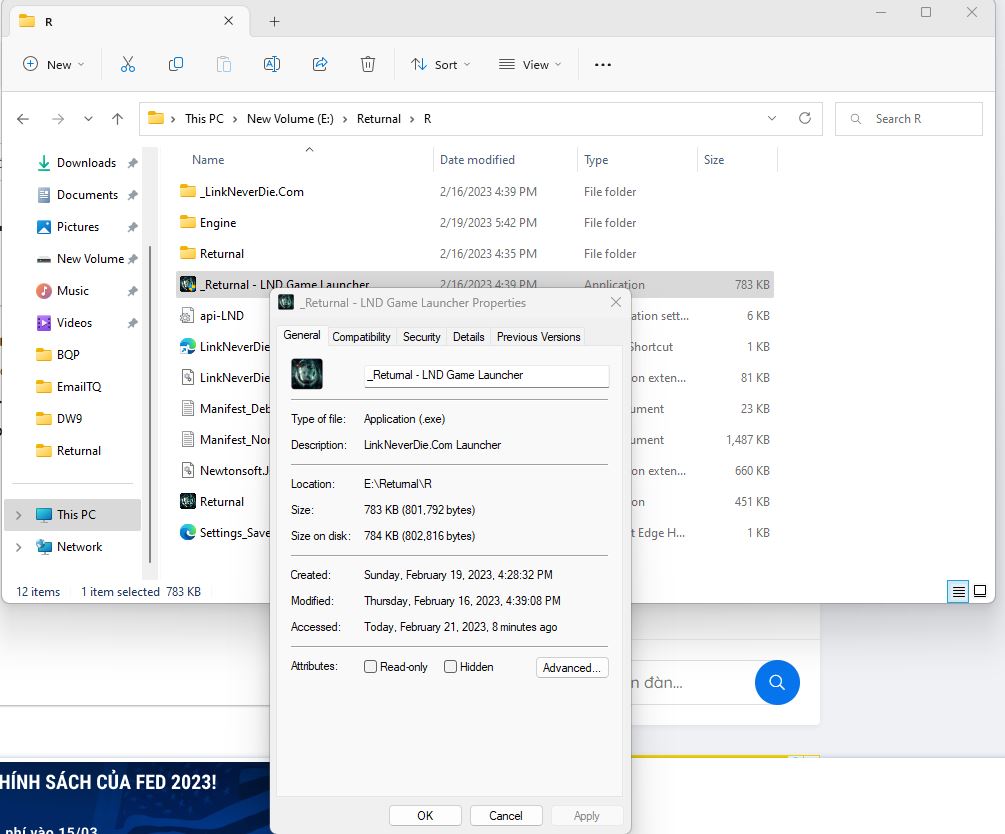Open Pictures in the sidebar
The height and width of the screenshot is (834, 1005).
click(78, 227)
